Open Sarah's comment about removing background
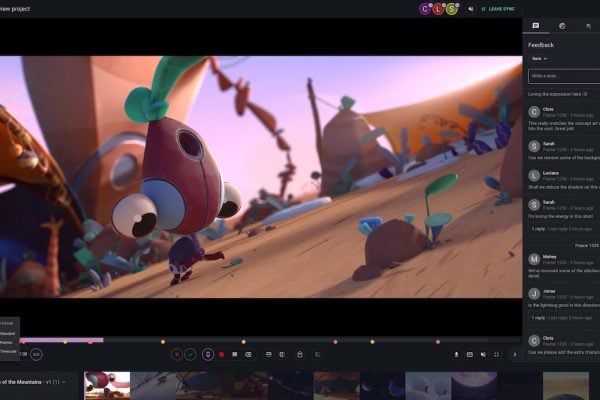This screenshot has width=600, height=400. point(563,150)
